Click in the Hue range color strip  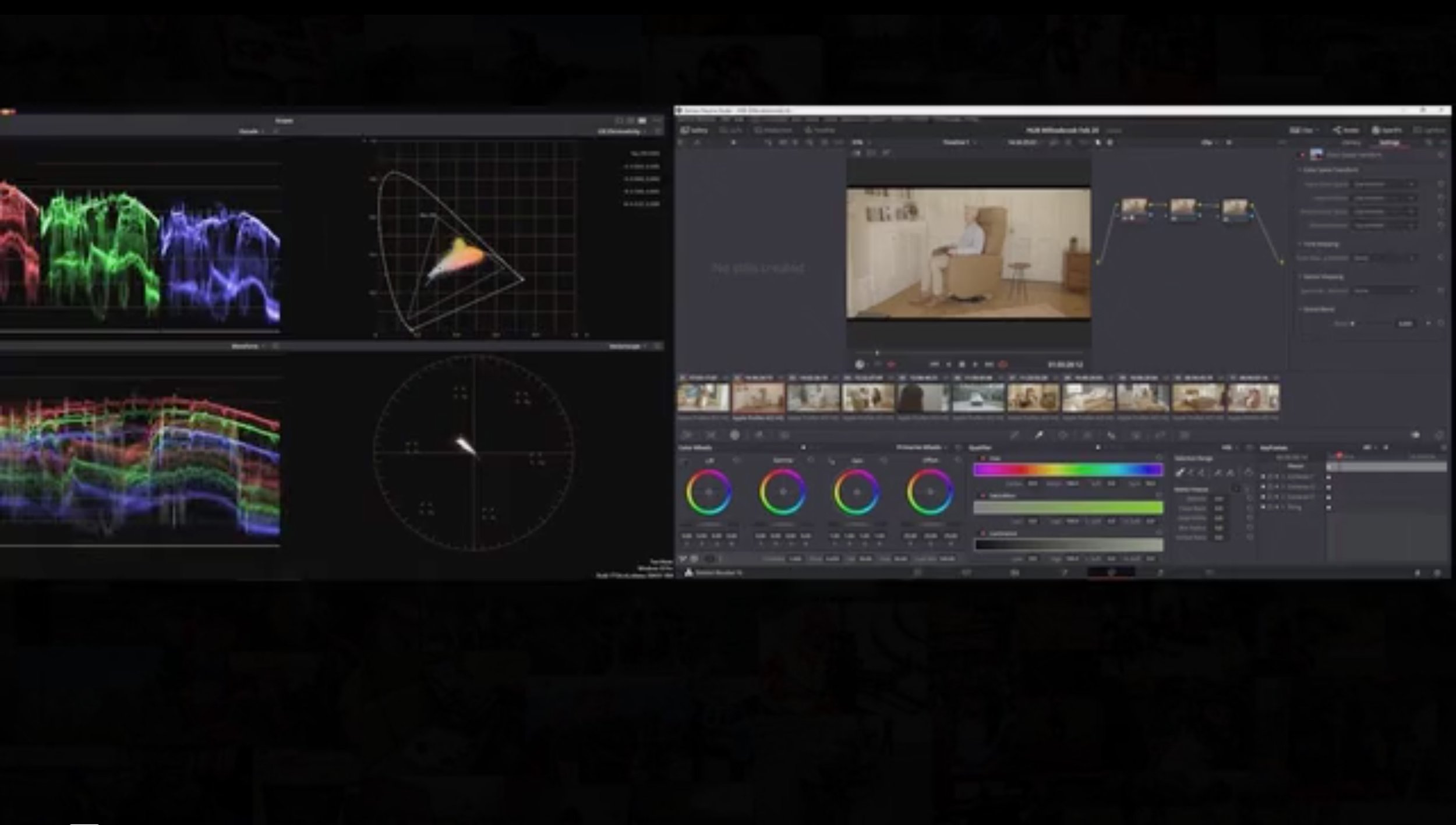[x=1068, y=470]
